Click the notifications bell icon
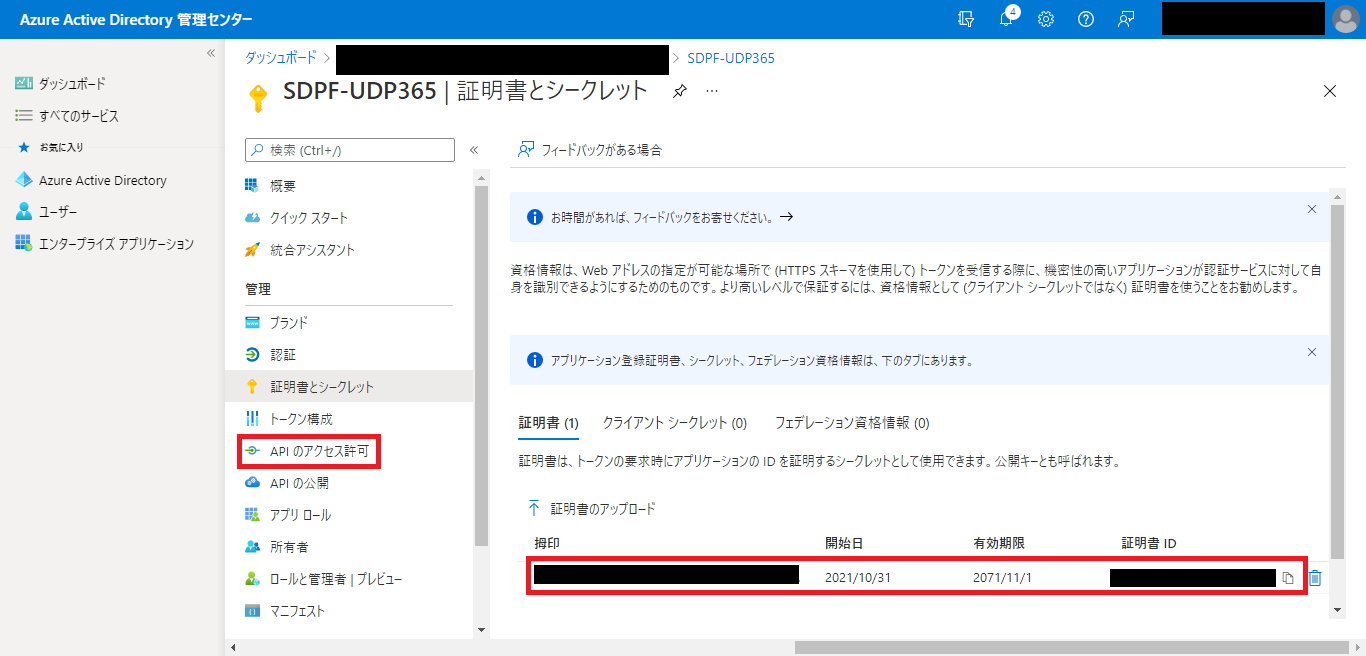Screen dimensions: 1366x656 coord(1006,19)
